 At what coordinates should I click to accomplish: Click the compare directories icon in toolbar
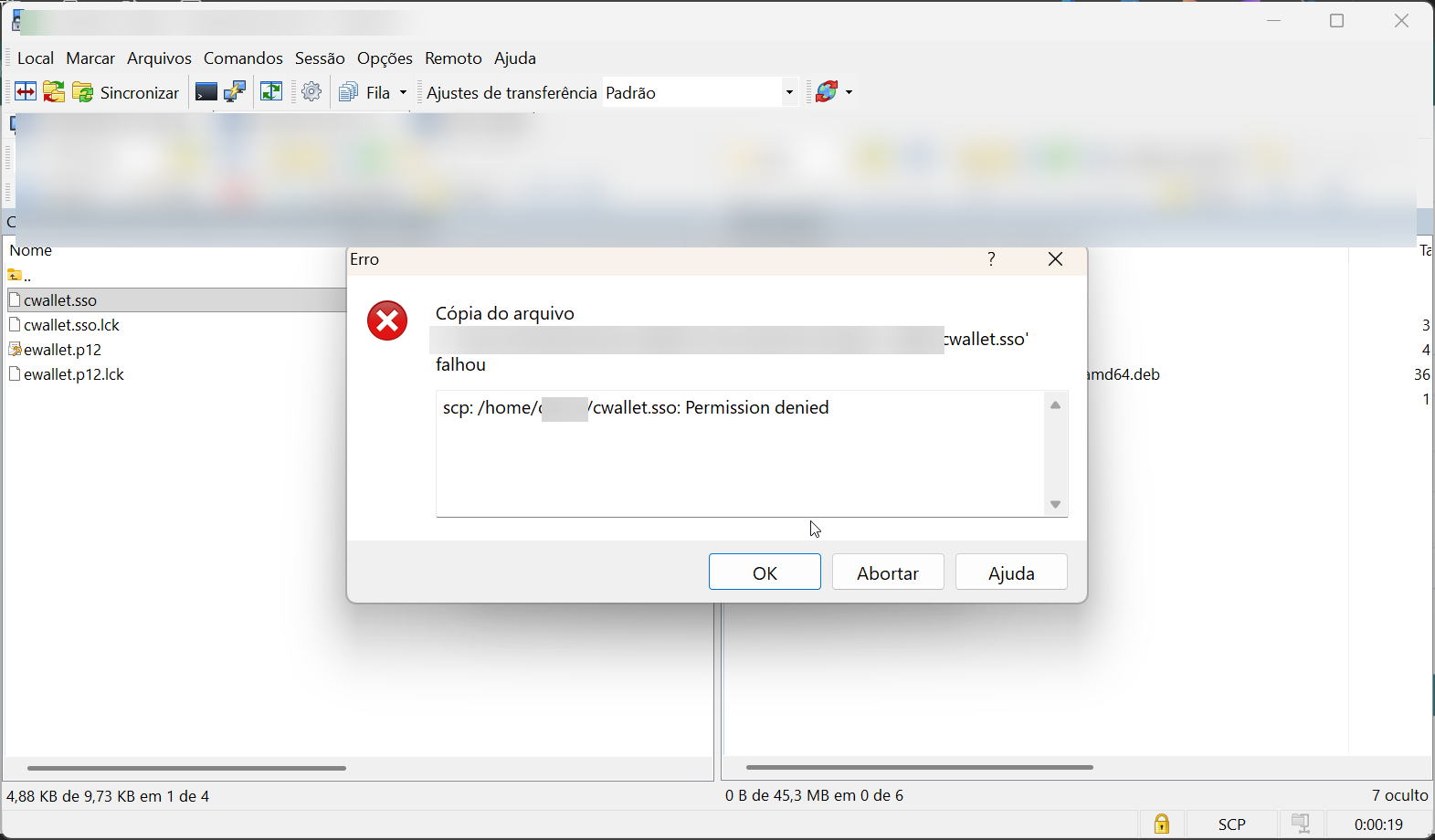pos(26,92)
